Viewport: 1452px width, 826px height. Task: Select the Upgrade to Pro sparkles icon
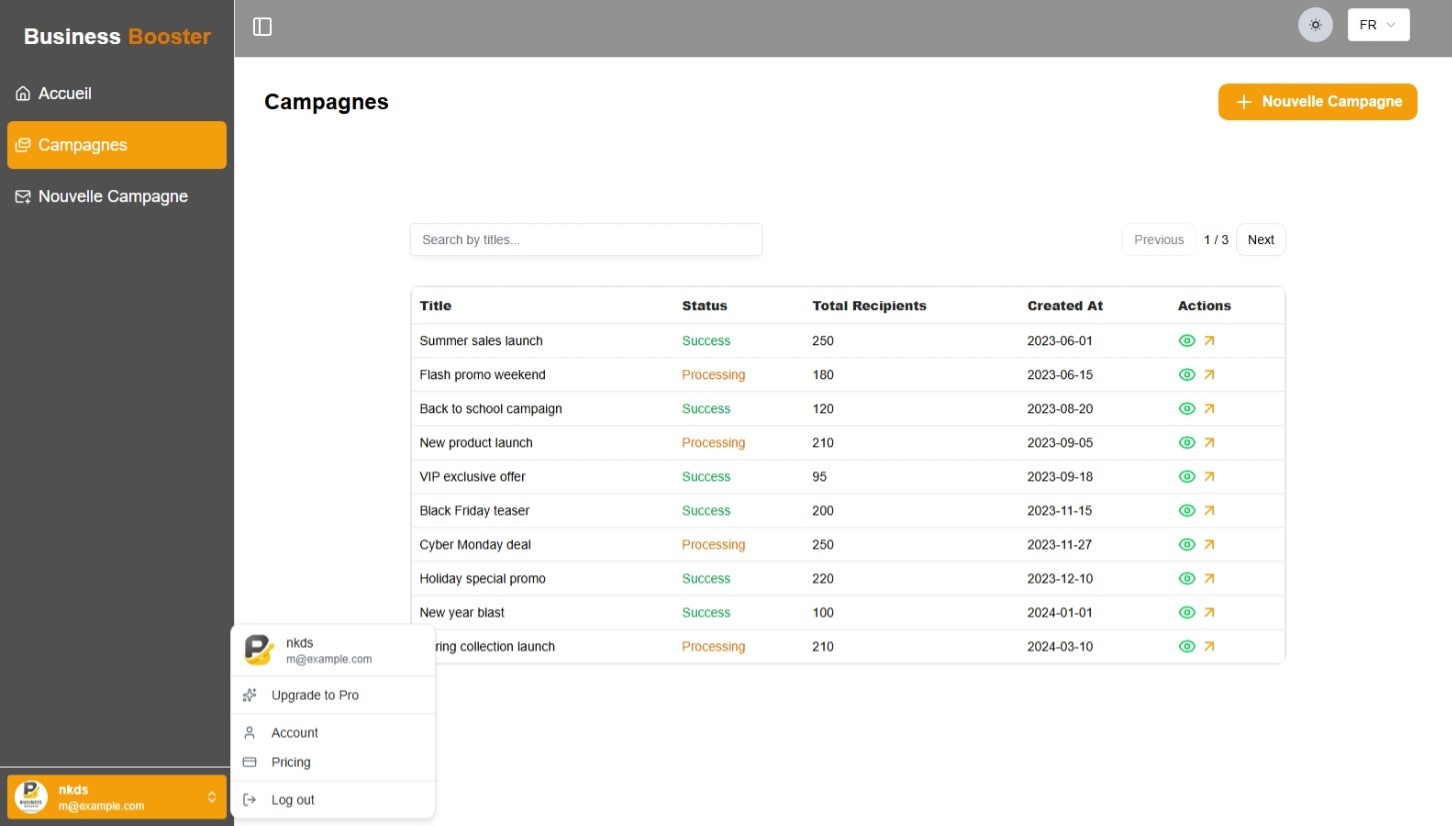(x=250, y=694)
